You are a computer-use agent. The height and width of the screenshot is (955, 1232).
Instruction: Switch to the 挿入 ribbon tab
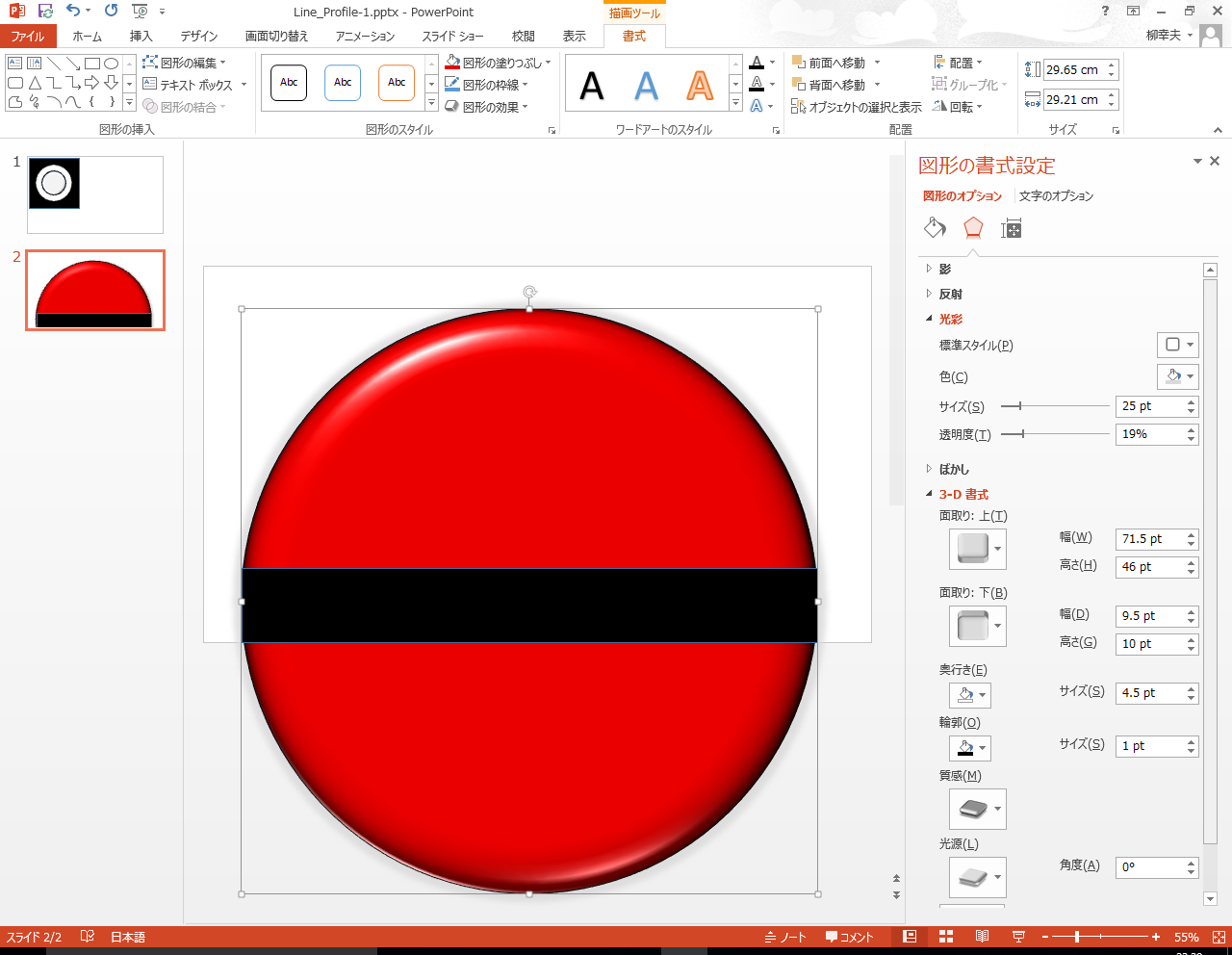pos(141,36)
